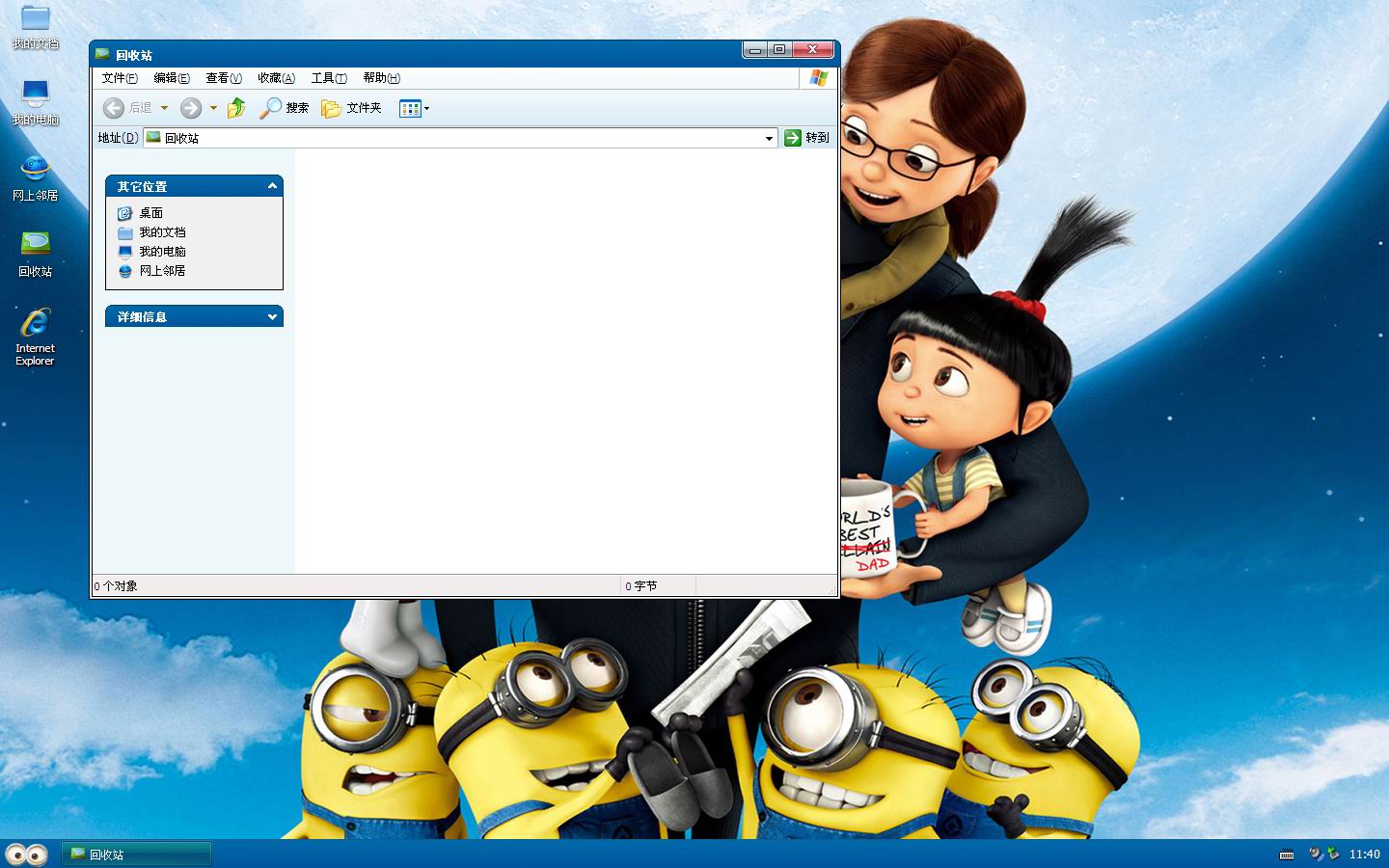Click the keyboard icon in system tray
The image size is (1389, 868).
point(1287,854)
